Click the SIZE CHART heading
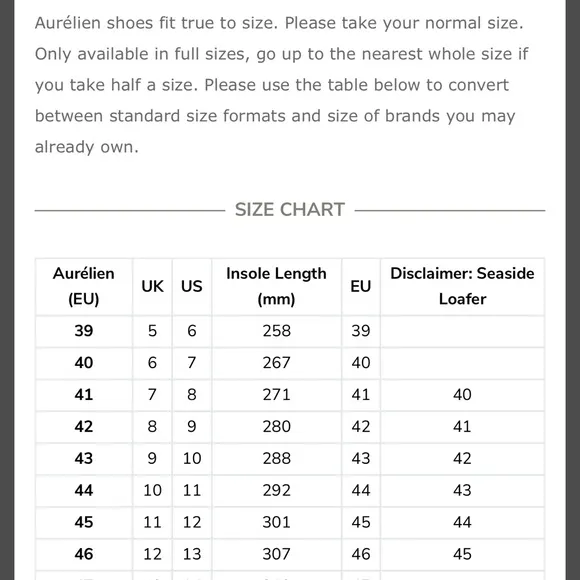 pos(290,209)
